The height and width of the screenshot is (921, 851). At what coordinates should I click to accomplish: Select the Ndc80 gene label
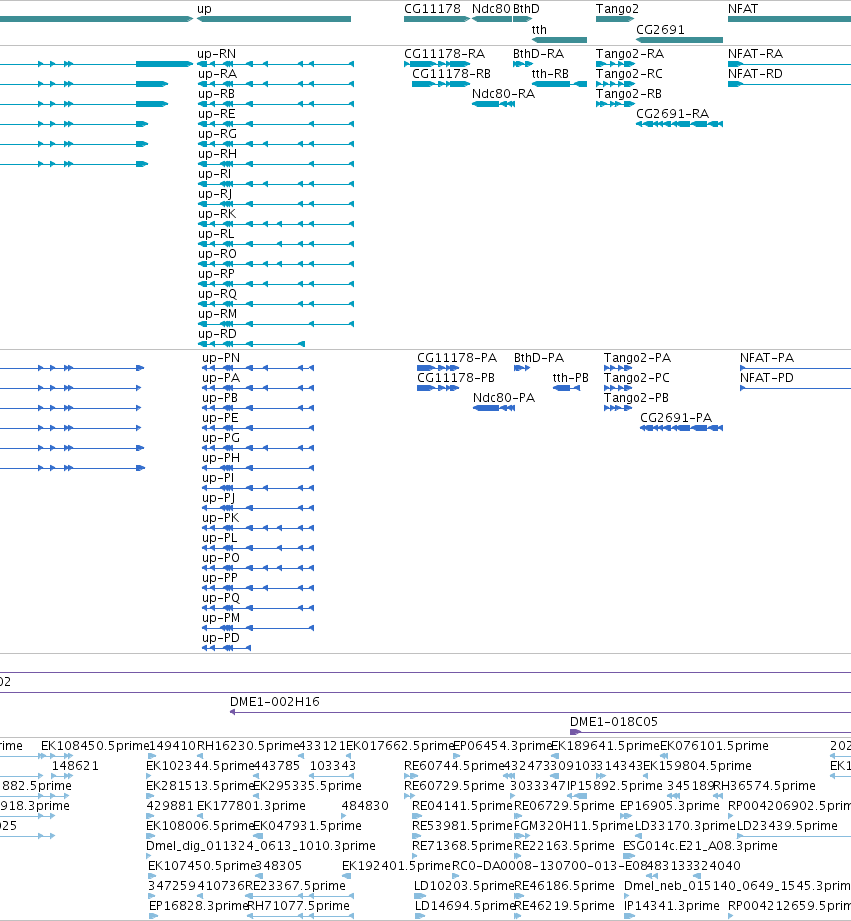click(x=491, y=9)
